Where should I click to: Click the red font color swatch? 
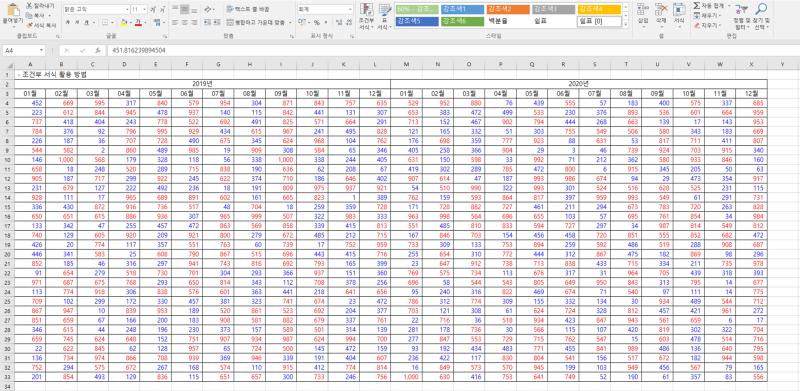[138, 22]
